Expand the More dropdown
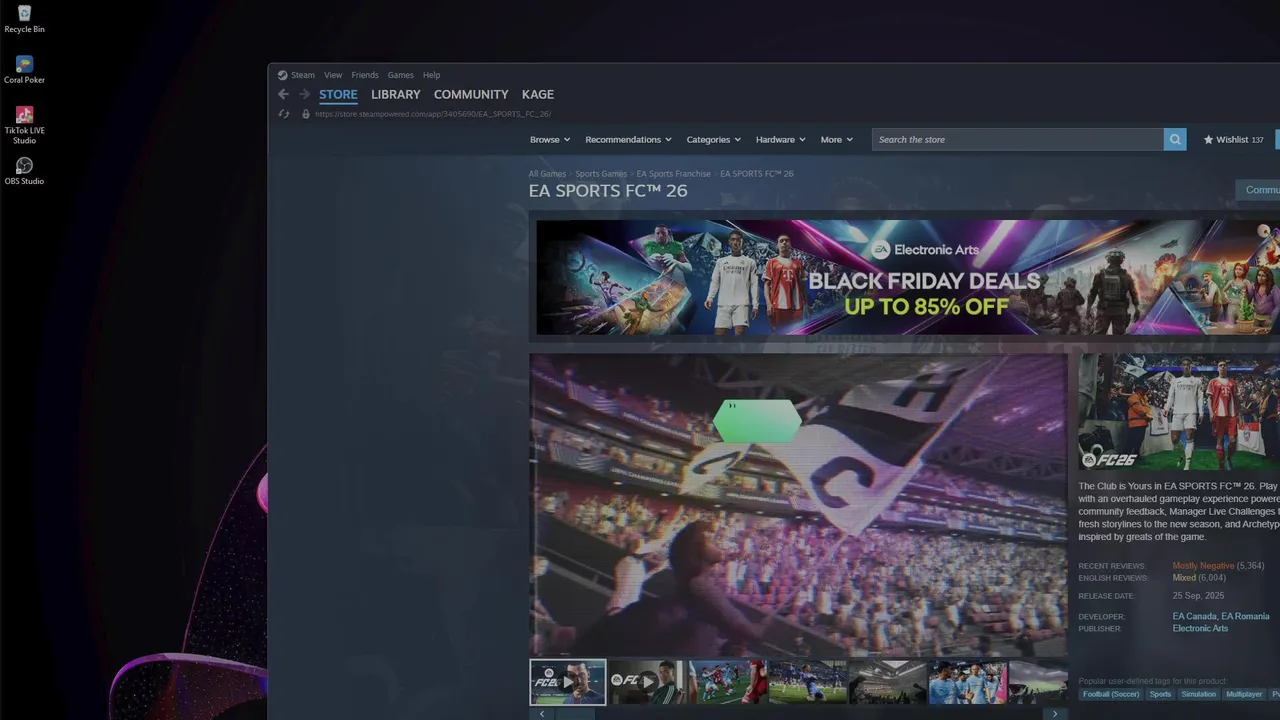Screen dimensions: 1280x720 tap(837, 140)
